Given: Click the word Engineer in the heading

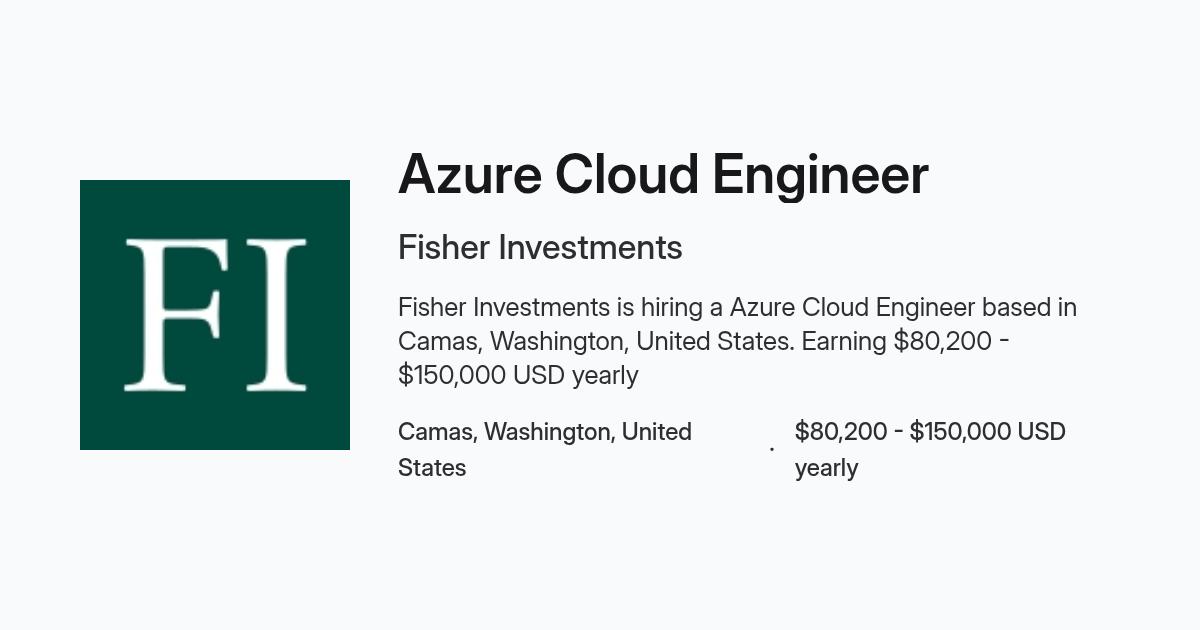Looking at the screenshot, I should 820,177.
